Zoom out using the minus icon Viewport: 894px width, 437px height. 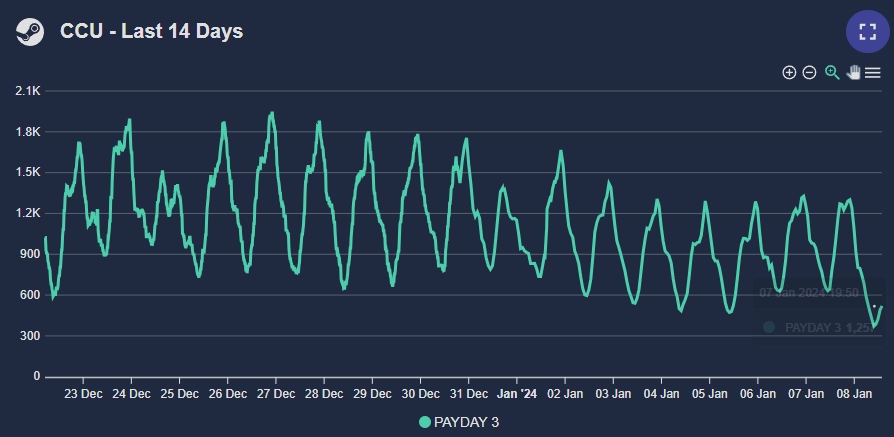pyautogui.click(x=810, y=72)
